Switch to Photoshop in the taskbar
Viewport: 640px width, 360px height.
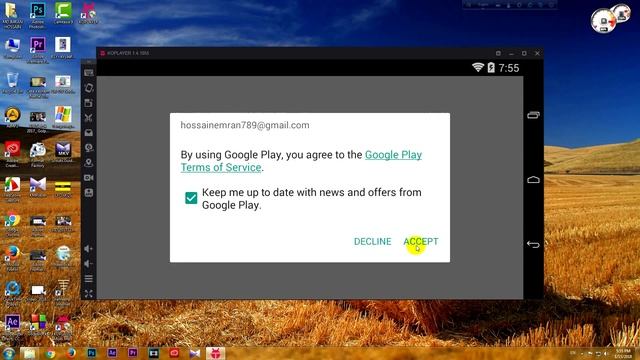[91, 353]
